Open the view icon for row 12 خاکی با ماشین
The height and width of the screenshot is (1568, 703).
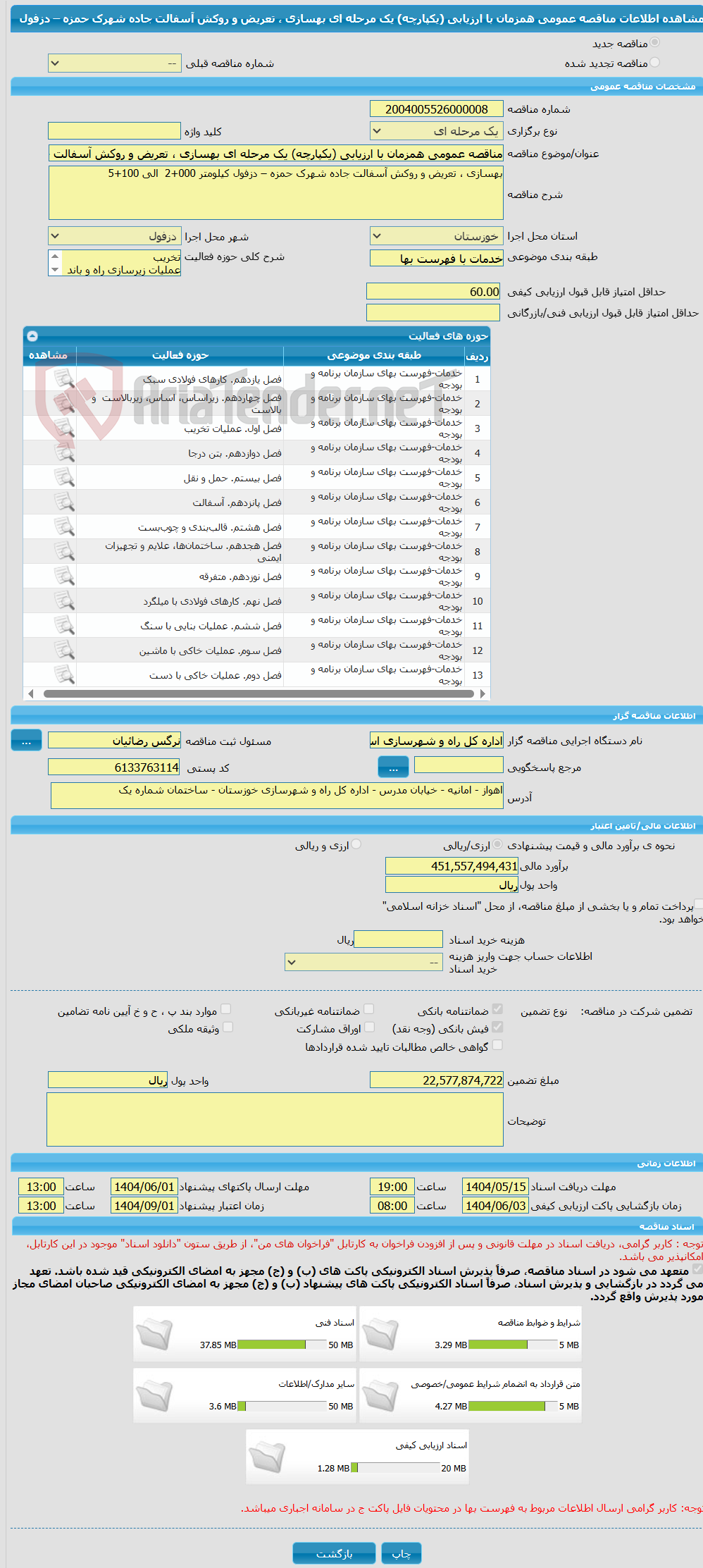click(64, 650)
